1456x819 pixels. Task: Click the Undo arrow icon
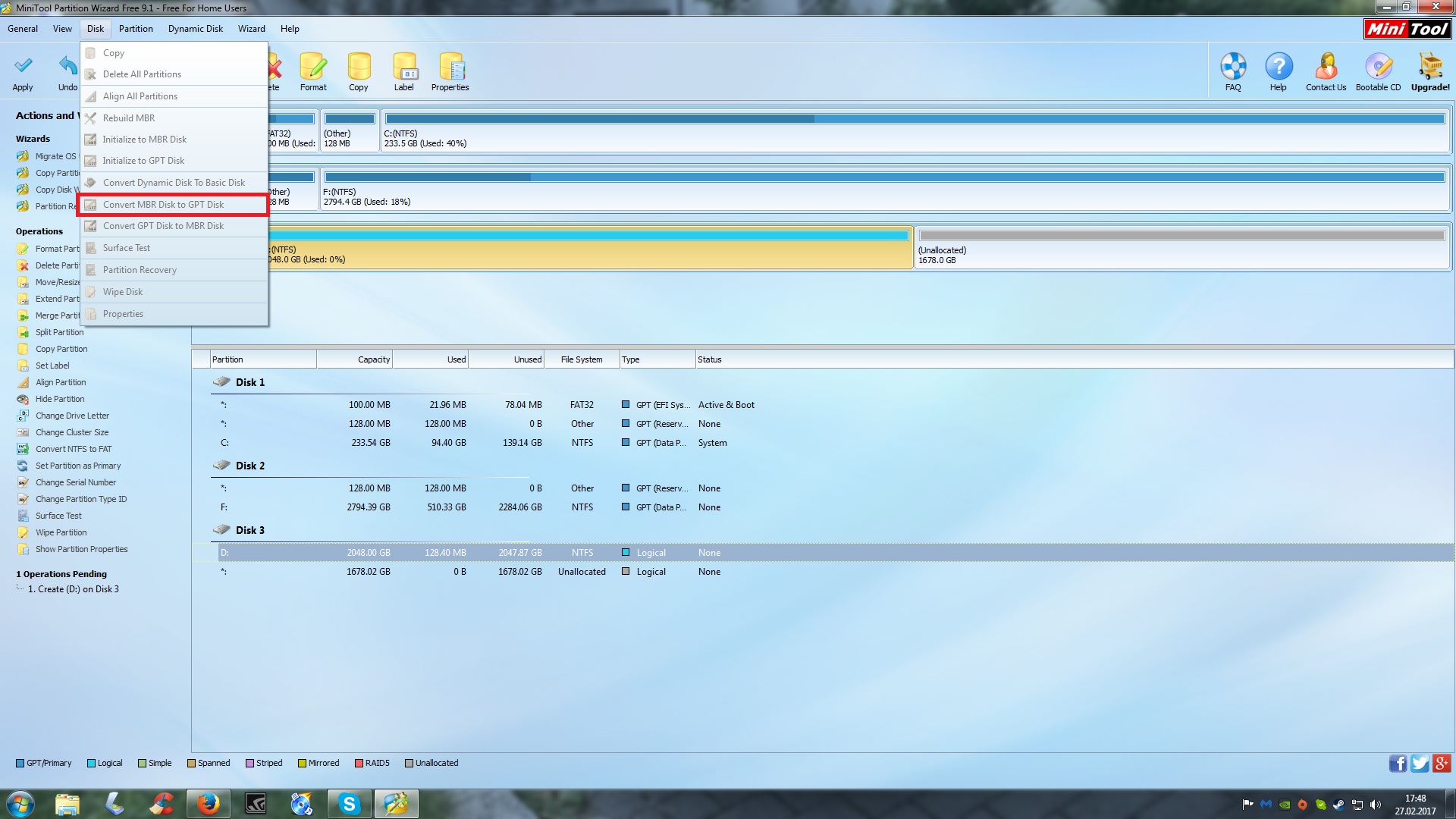(67, 67)
